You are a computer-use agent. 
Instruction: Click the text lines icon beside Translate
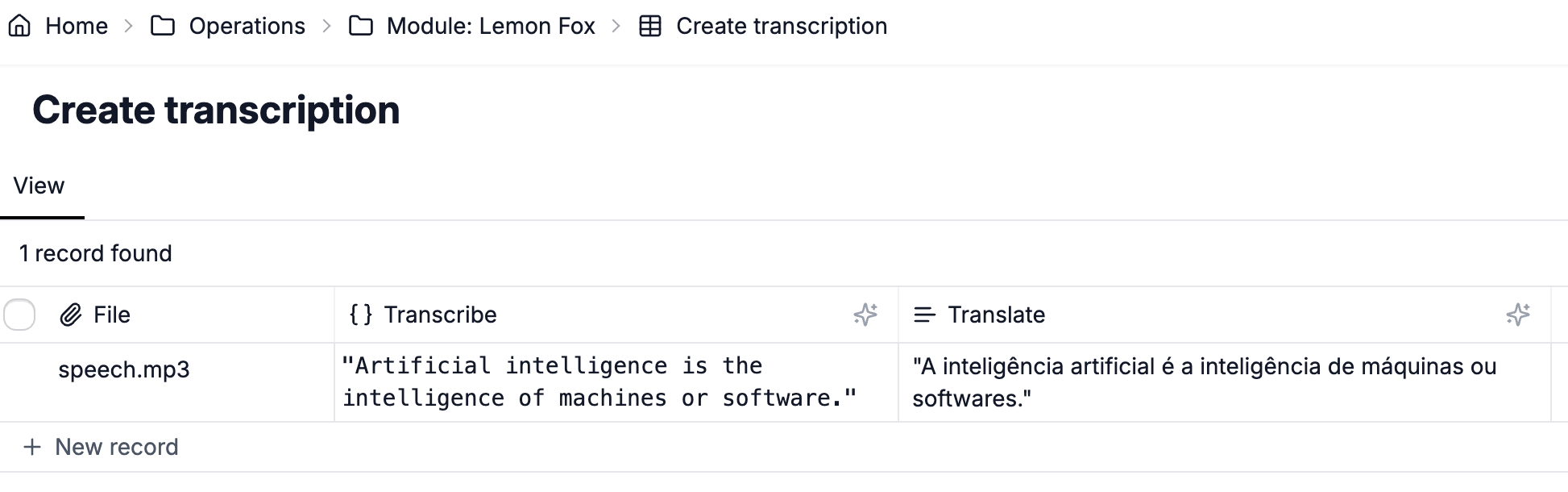click(x=924, y=315)
